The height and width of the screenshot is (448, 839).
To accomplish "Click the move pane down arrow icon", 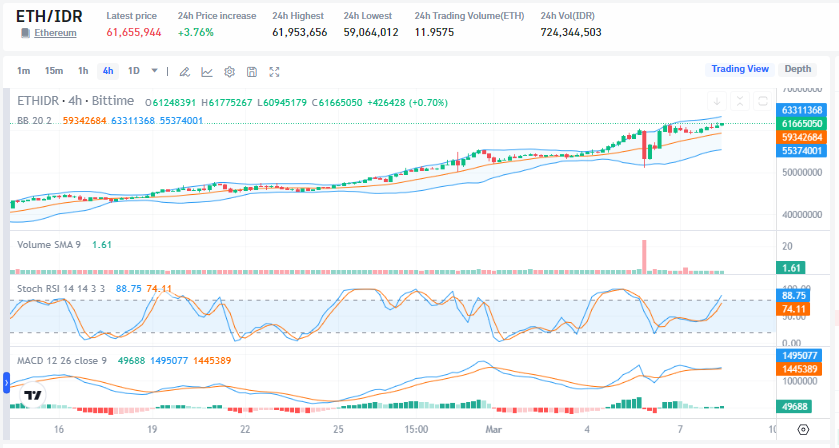I will coord(717,102).
